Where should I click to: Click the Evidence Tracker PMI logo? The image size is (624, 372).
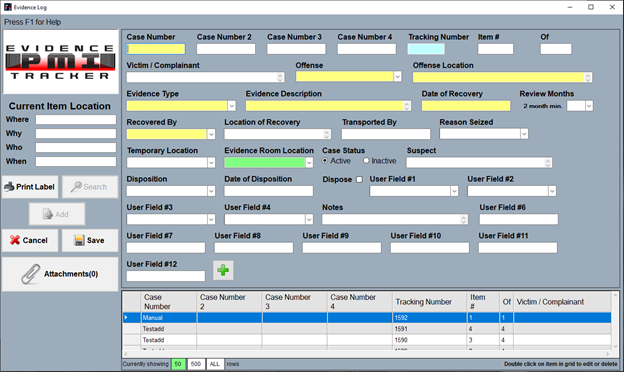pos(60,62)
